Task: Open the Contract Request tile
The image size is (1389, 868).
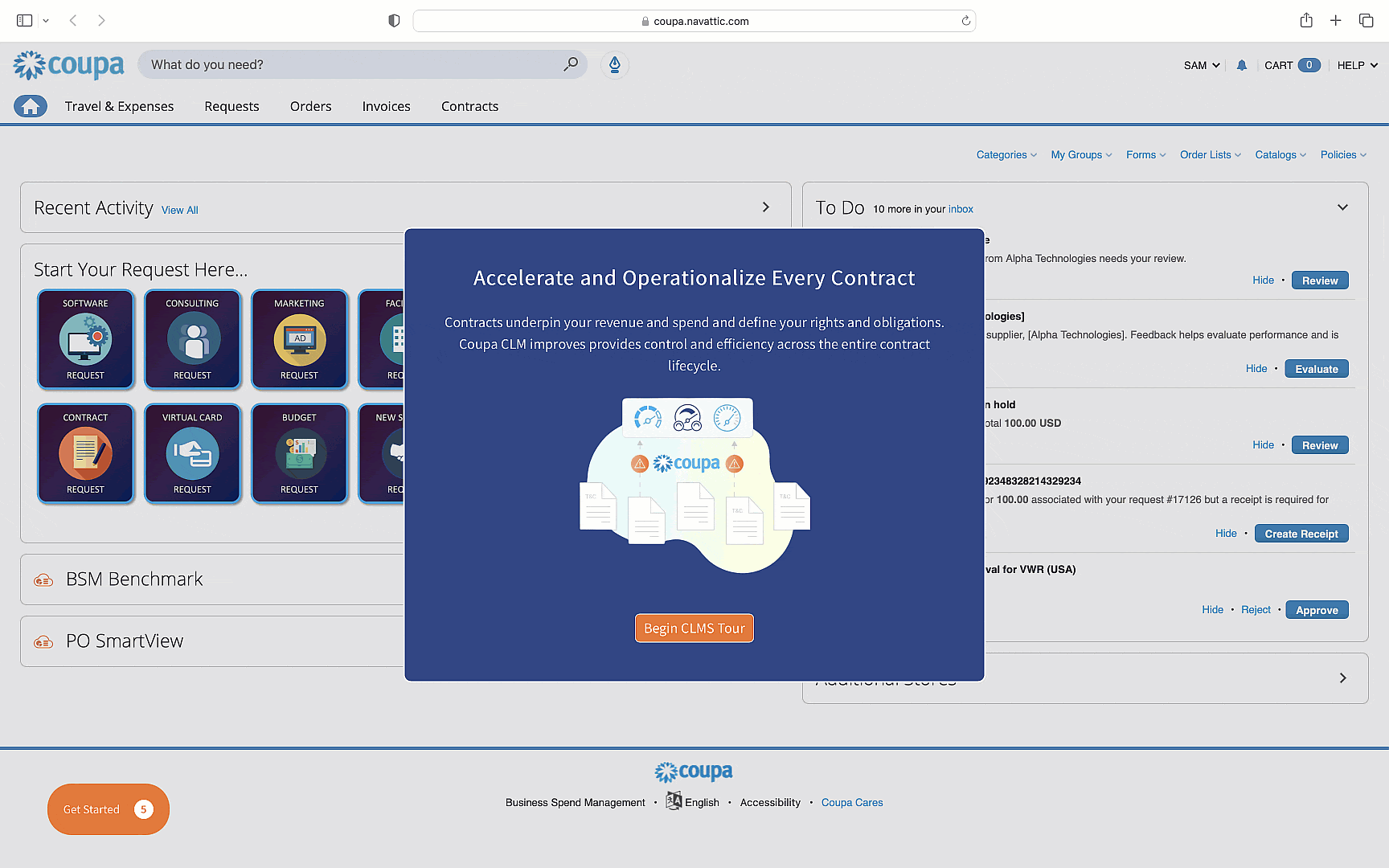Action: coord(85,453)
